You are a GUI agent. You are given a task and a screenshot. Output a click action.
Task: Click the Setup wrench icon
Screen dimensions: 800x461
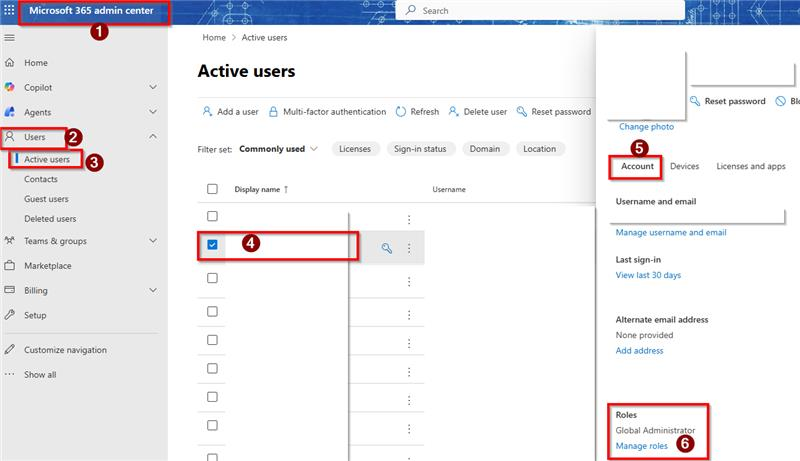point(9,315)
